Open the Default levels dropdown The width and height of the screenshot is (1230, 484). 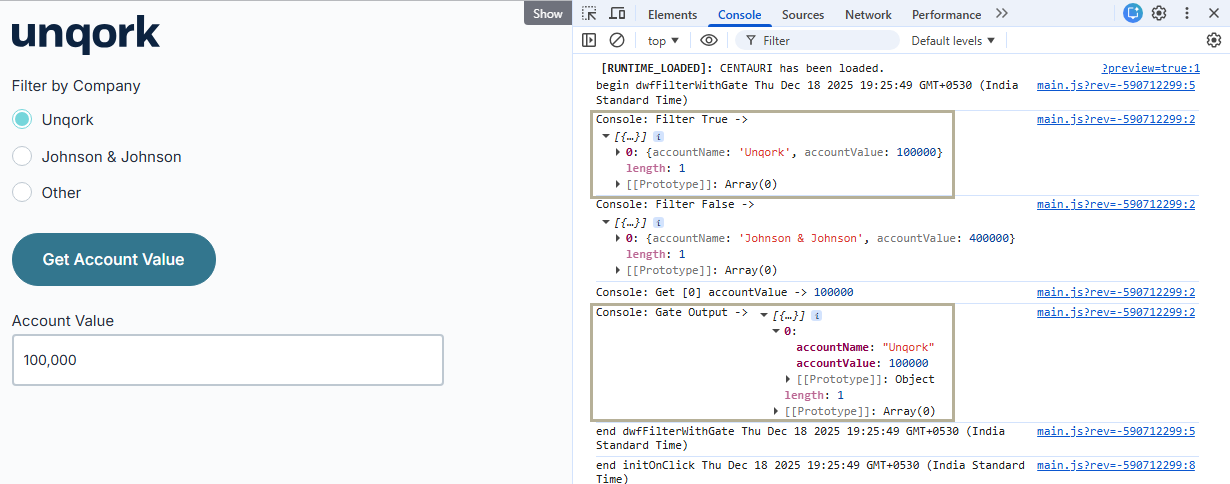click(953, 40)
